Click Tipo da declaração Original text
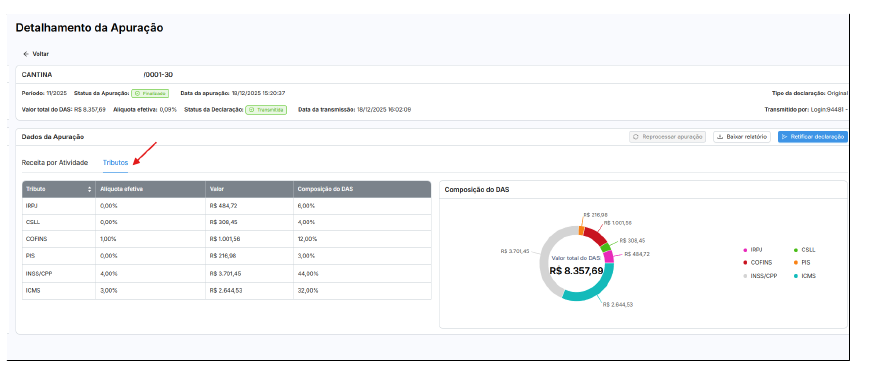Image resolution: width=869 pixels, height=374 pixels. [810, 94]
